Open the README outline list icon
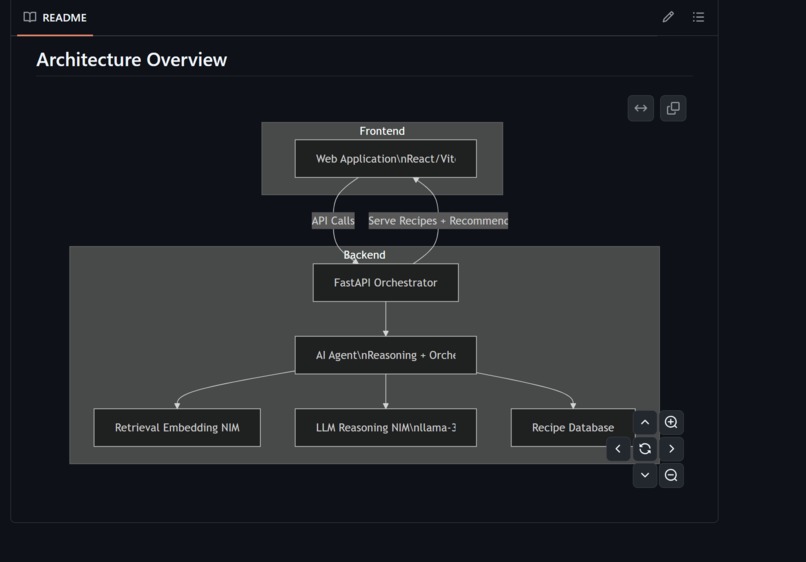Image resolution: width=806 pixels, height=562 pixels. pyautogui.click(x=698, y=17)
